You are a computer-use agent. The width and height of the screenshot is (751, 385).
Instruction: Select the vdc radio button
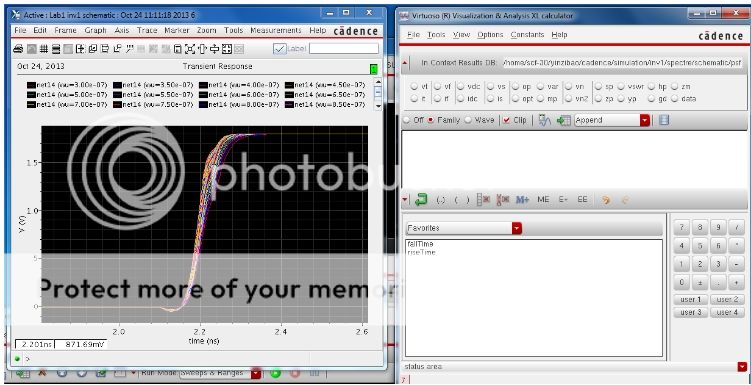click(x=460, y=87)
